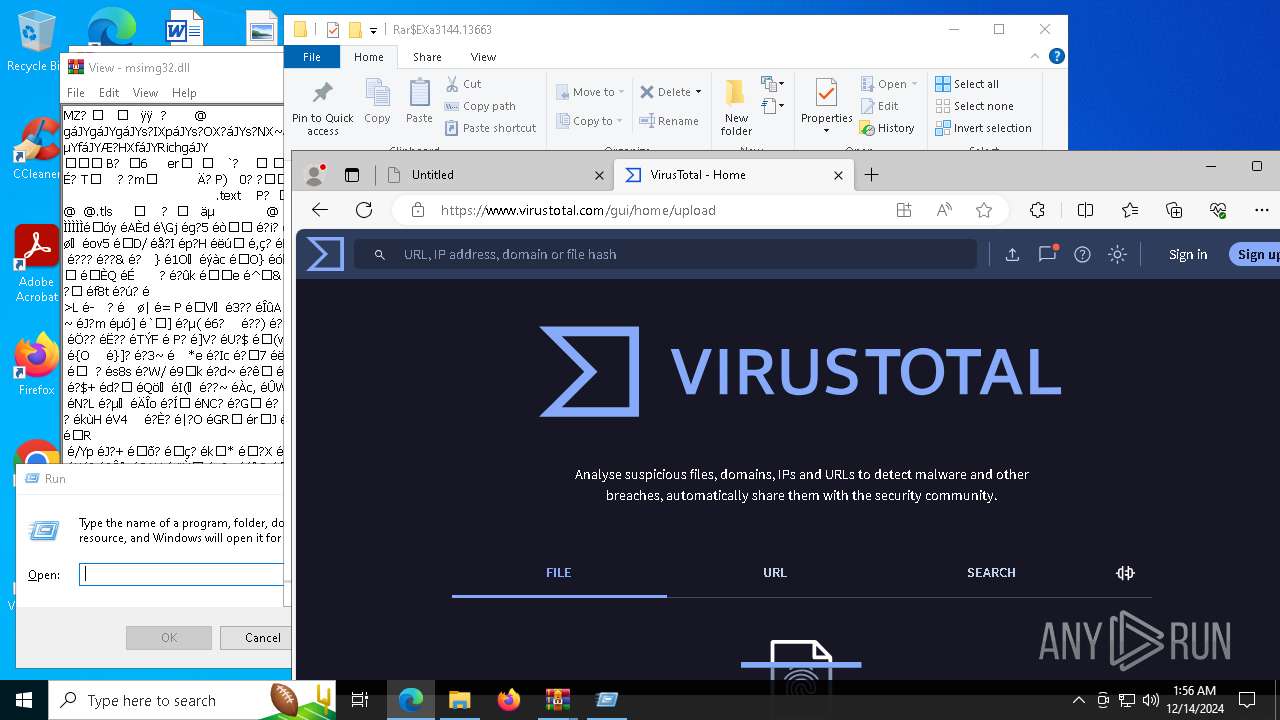
Task: Open the Explorer File tab
Action: (x=312, y=57)
